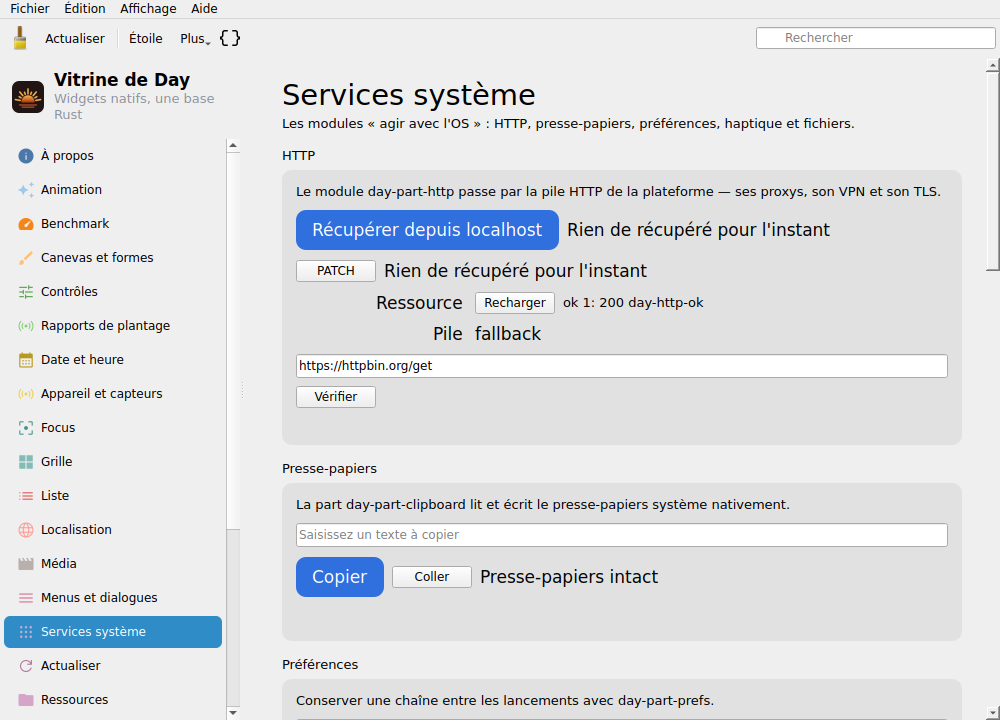Click the PATCH button
The image size is (1000, 720).
335,270
